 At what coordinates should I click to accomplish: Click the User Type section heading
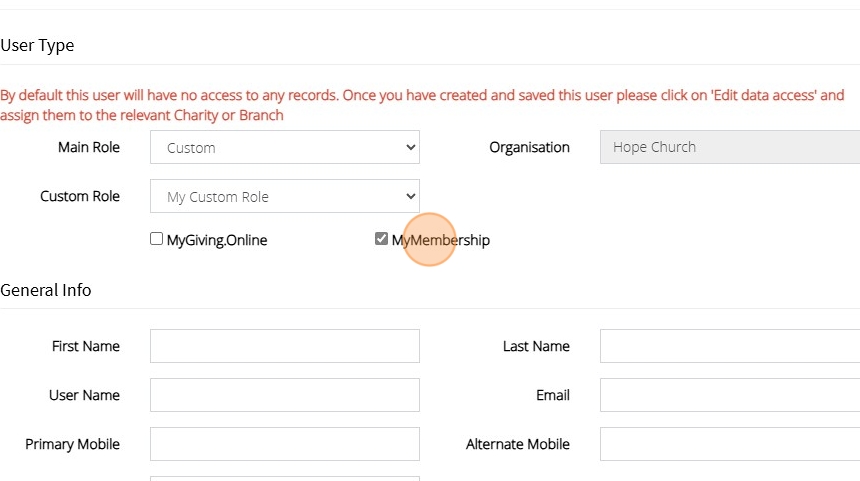37,45
